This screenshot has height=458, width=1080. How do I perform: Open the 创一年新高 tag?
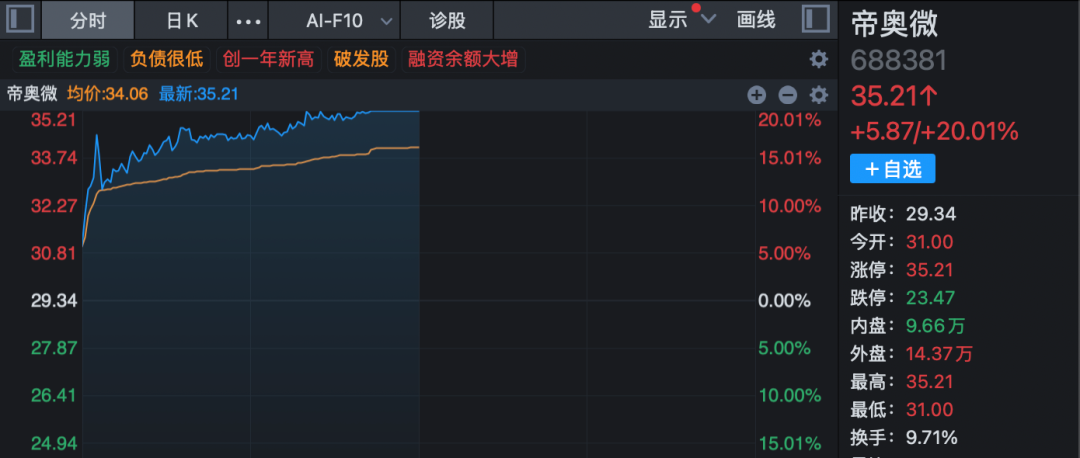[x=268, y=59]
